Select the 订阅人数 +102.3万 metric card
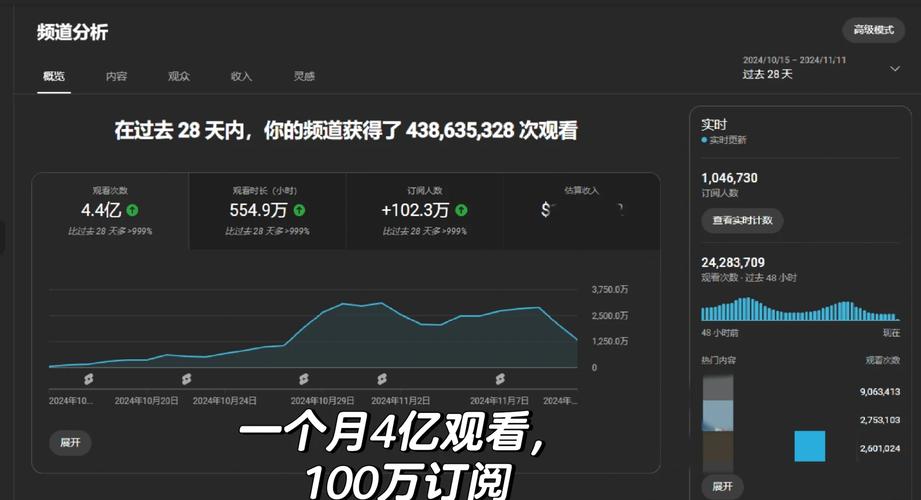 coord(425,211)
